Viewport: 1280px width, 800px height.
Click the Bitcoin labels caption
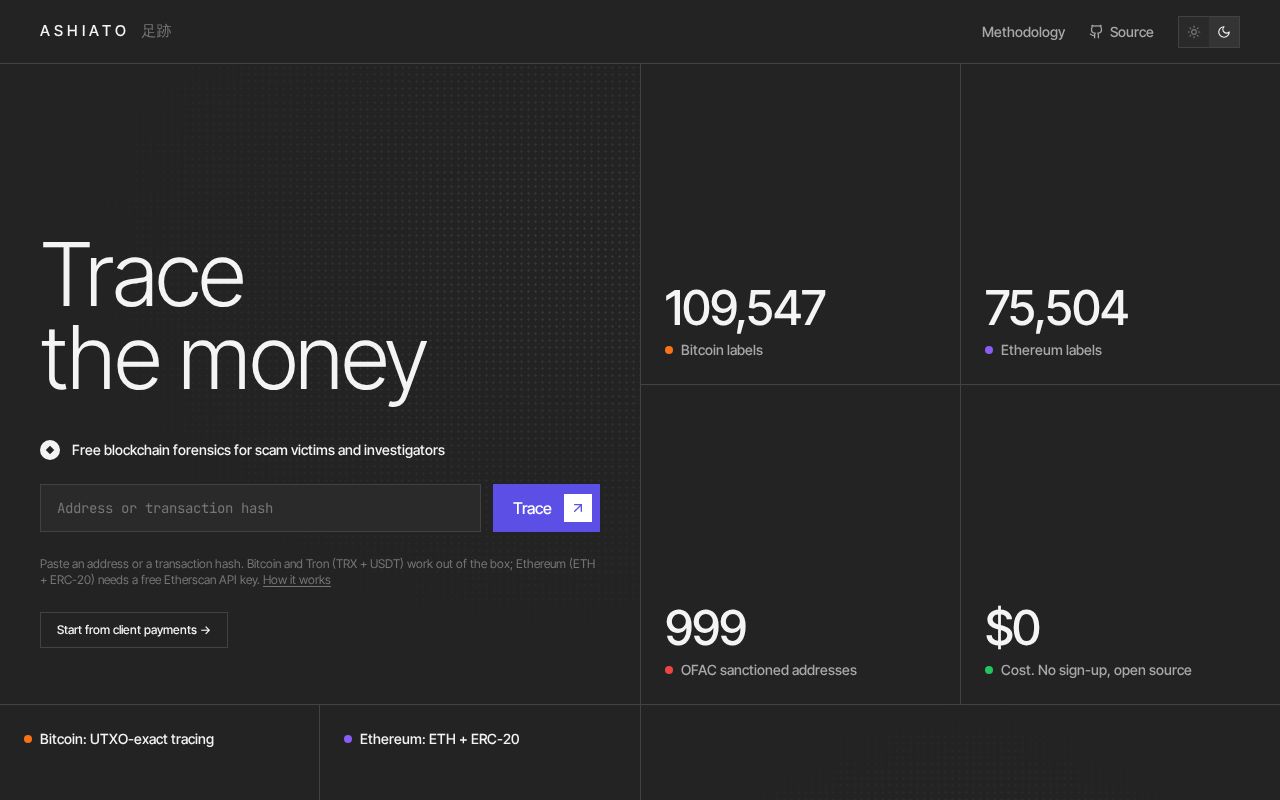pos(722,350)
